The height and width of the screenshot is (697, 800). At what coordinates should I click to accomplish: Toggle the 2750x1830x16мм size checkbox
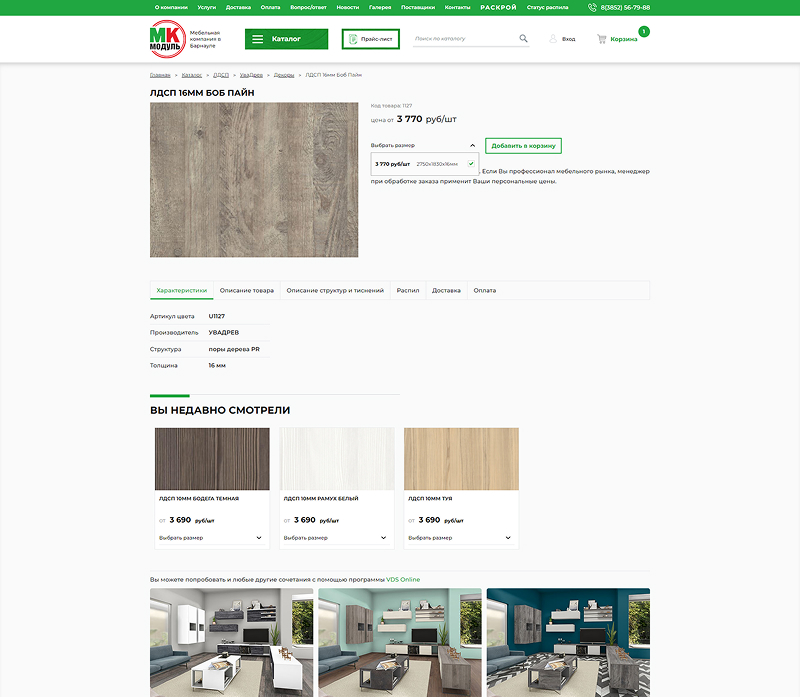(470, 163)
